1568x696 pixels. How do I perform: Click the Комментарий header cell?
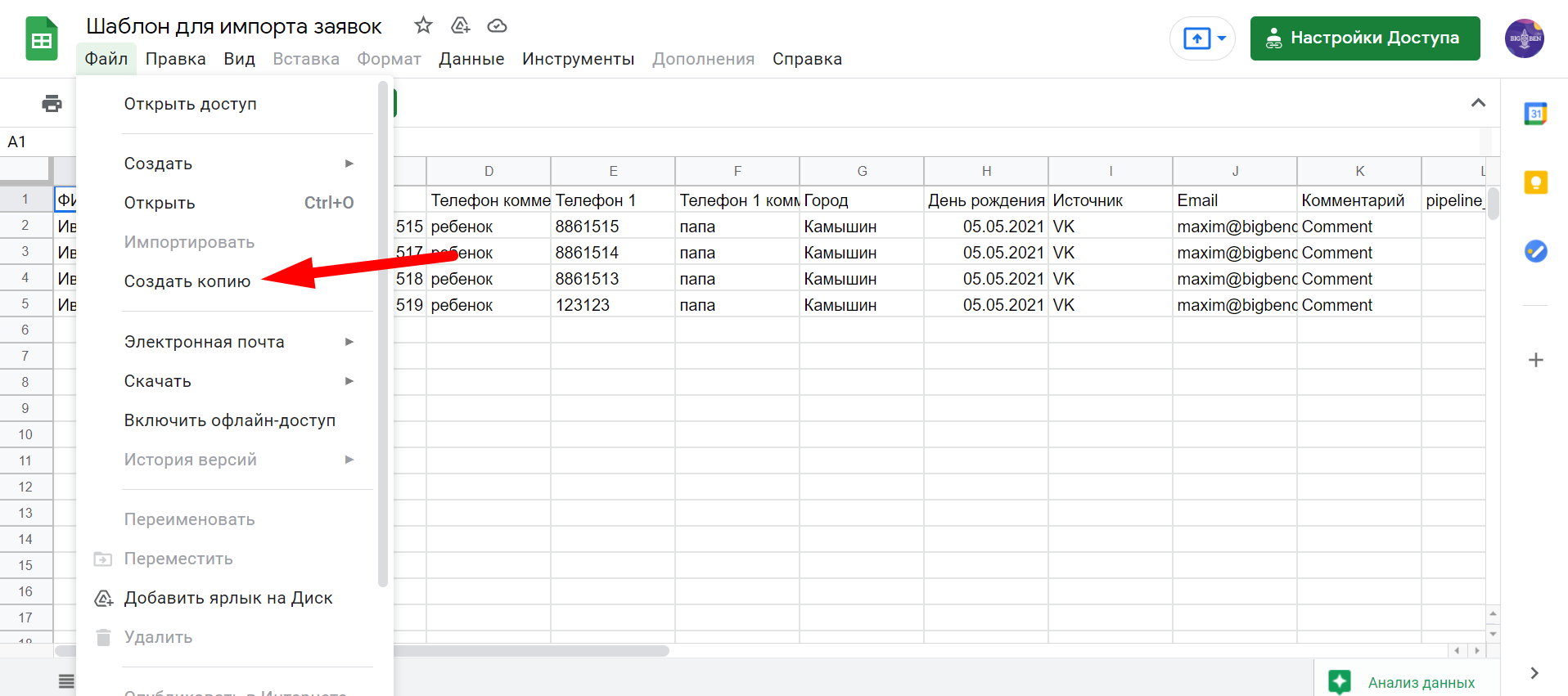[x=1359, y=200]
